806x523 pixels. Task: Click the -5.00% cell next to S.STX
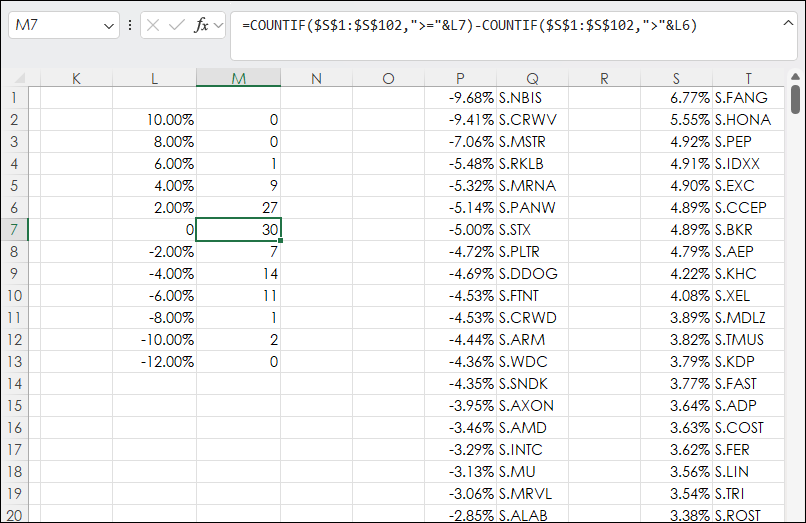[461, 229]
